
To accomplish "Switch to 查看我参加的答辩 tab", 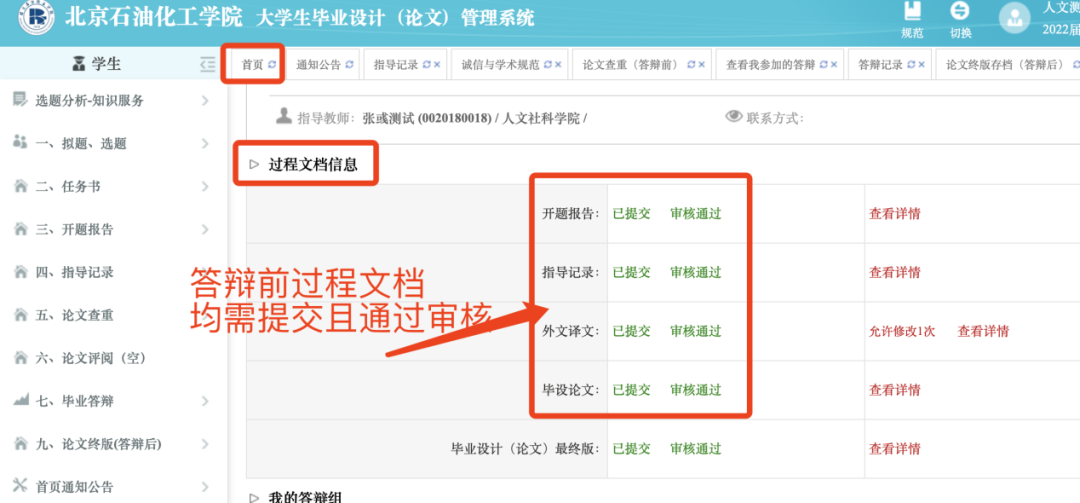I will [x=770, y=65].
